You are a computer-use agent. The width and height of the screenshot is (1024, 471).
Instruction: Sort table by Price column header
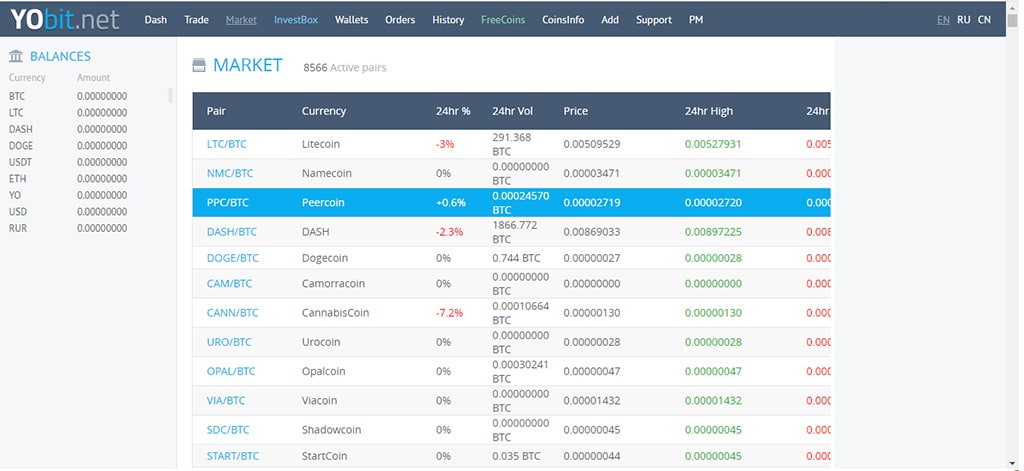(x=575, y=111)
